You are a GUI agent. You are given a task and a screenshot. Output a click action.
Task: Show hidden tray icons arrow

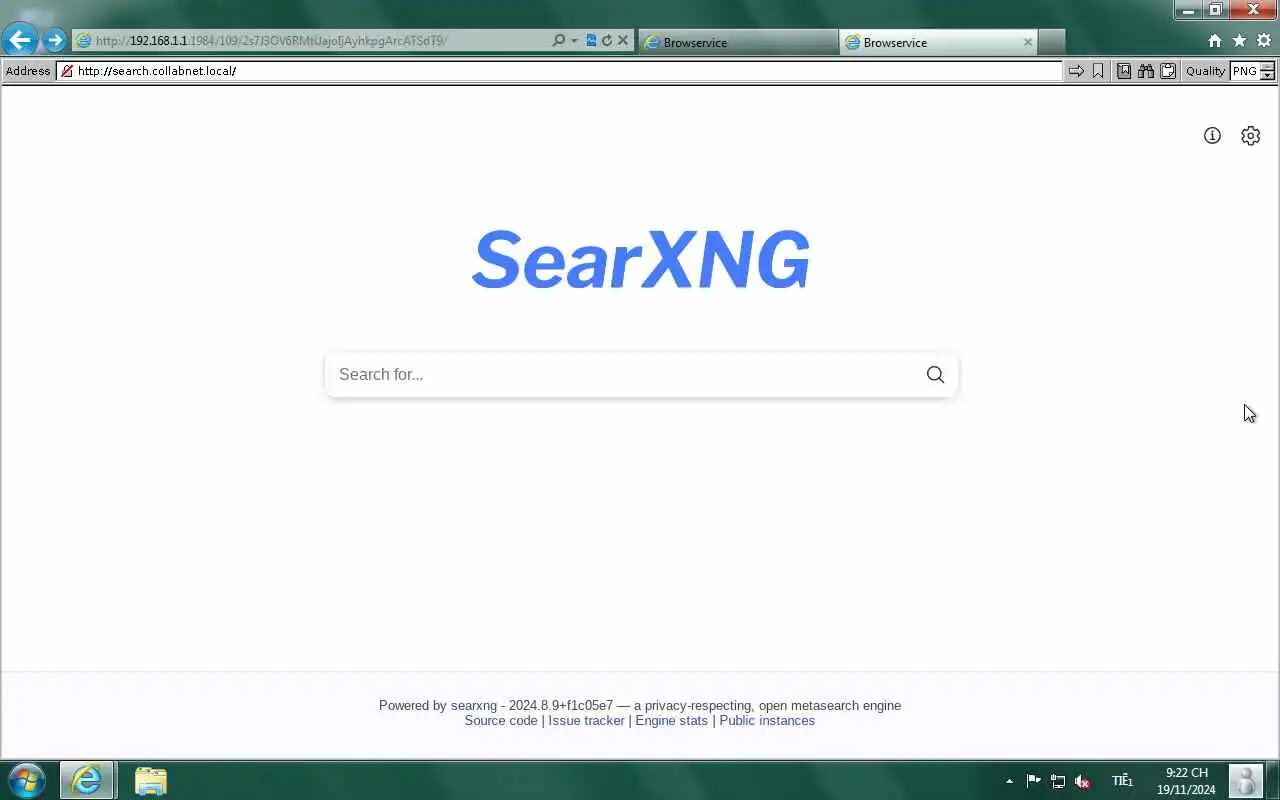pos(1009,781)
